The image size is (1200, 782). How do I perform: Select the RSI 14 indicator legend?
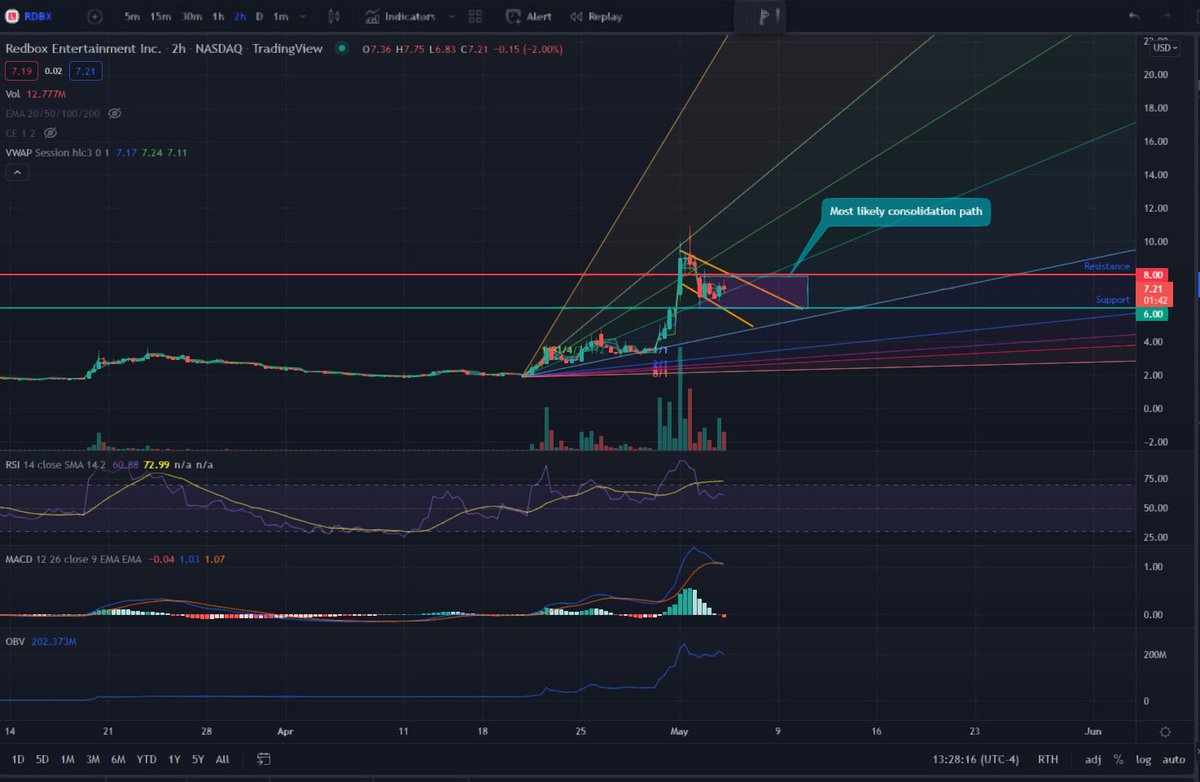(108, 465)
